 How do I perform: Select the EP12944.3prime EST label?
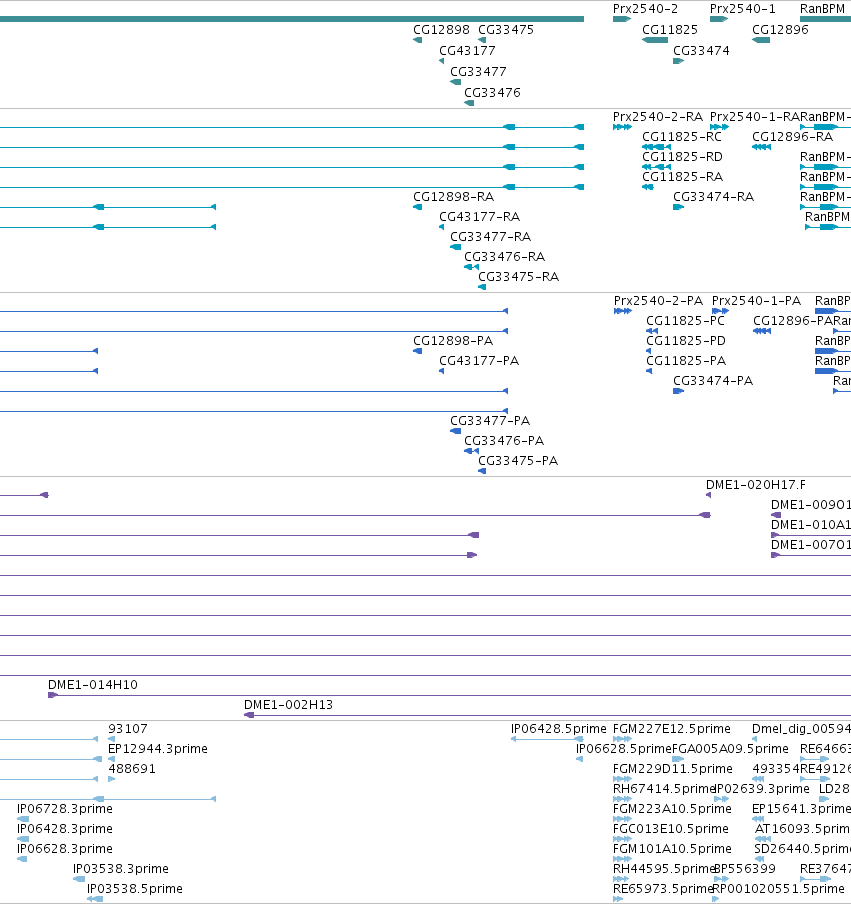(x=158, y=749)
